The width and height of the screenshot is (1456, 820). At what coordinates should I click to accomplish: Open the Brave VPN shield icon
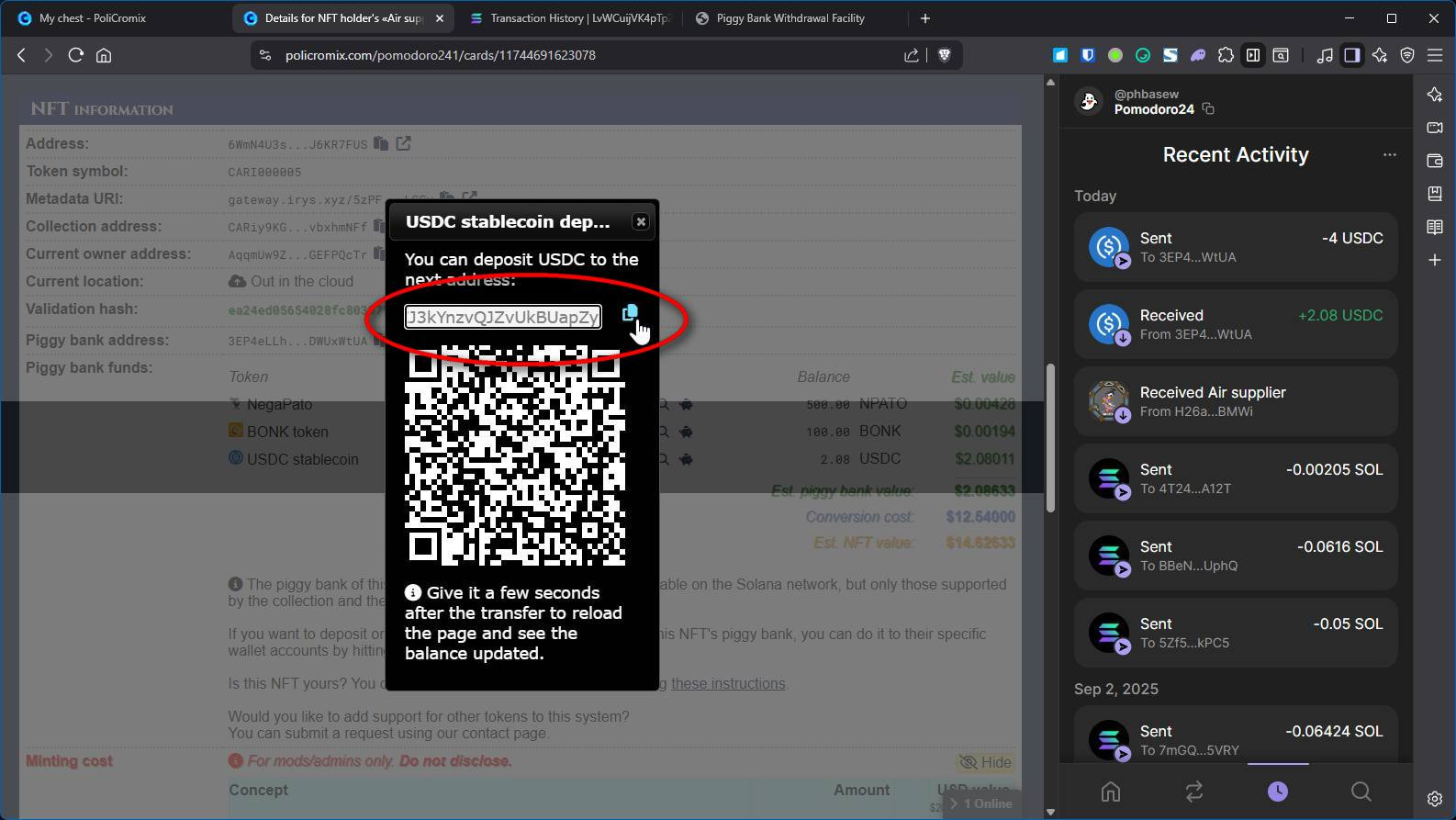(1407, 55)
